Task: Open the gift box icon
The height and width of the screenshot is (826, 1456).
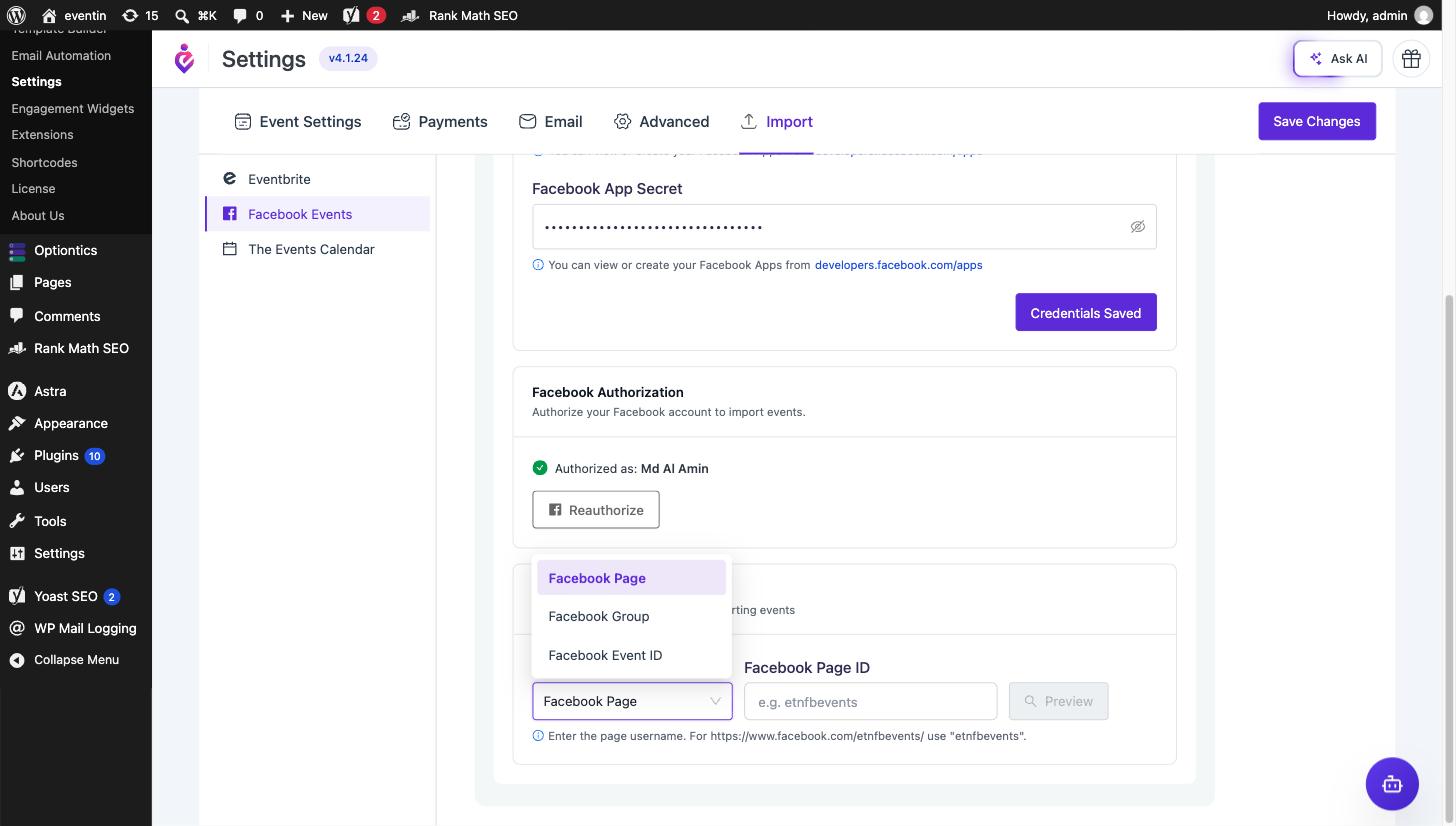Action: point(1411,59)
